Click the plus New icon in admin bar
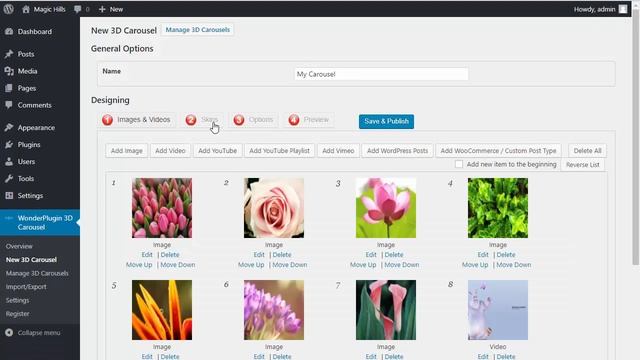Viewport: 640px width, 360px height. 102,9
